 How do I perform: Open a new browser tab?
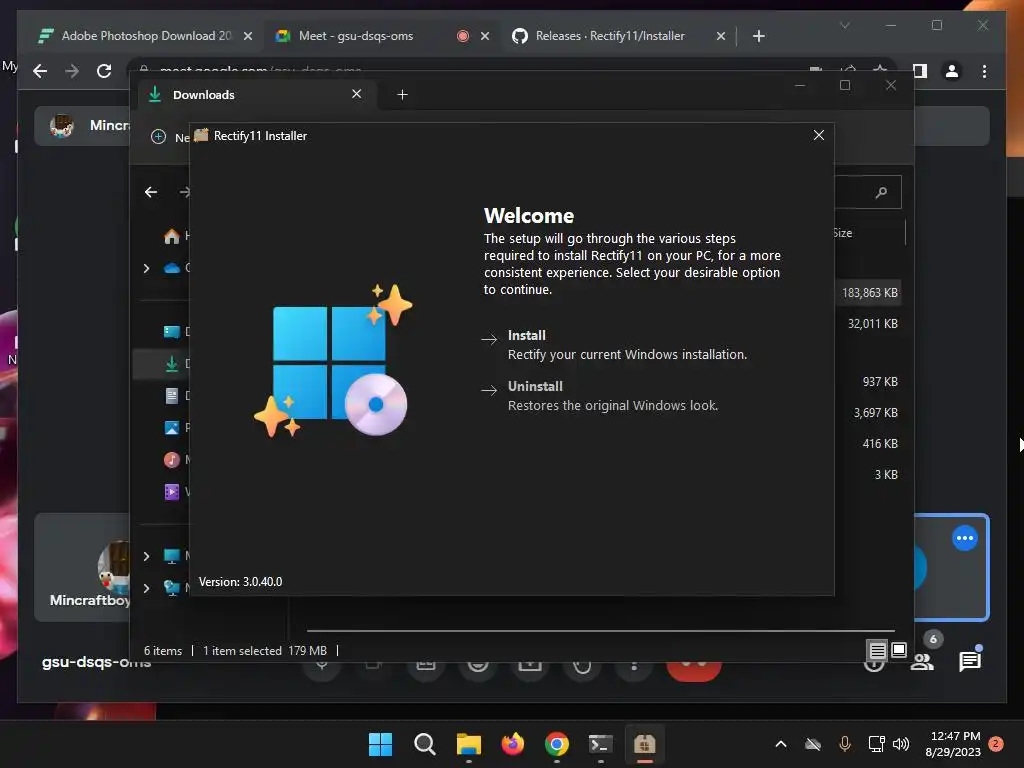click(x=758, y=36)
